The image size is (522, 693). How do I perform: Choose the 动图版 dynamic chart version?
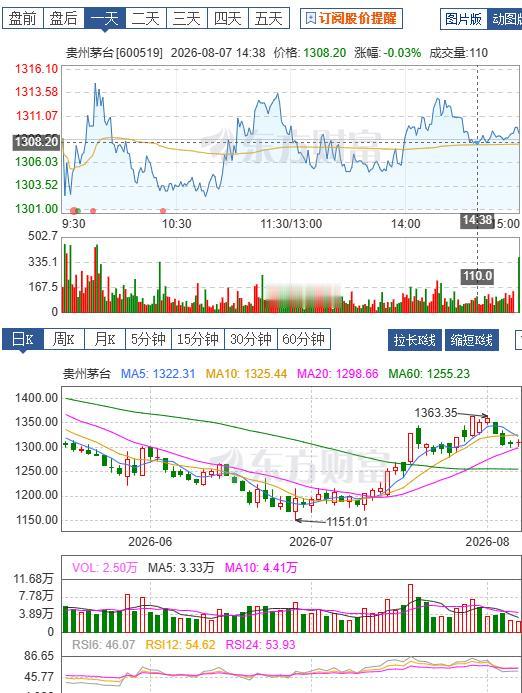(505, 19)
